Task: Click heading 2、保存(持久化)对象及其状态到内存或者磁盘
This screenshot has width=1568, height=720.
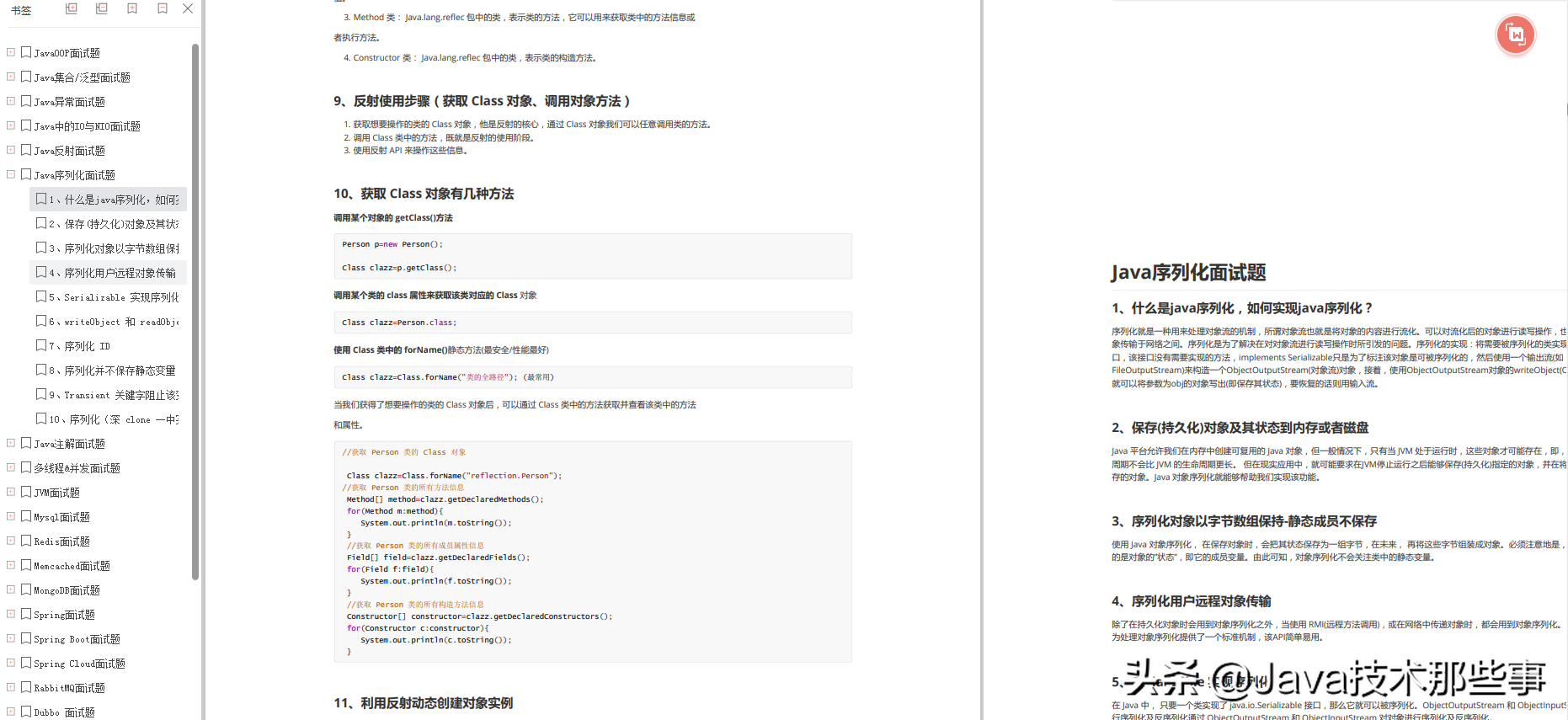Action: coord(1240,428)
